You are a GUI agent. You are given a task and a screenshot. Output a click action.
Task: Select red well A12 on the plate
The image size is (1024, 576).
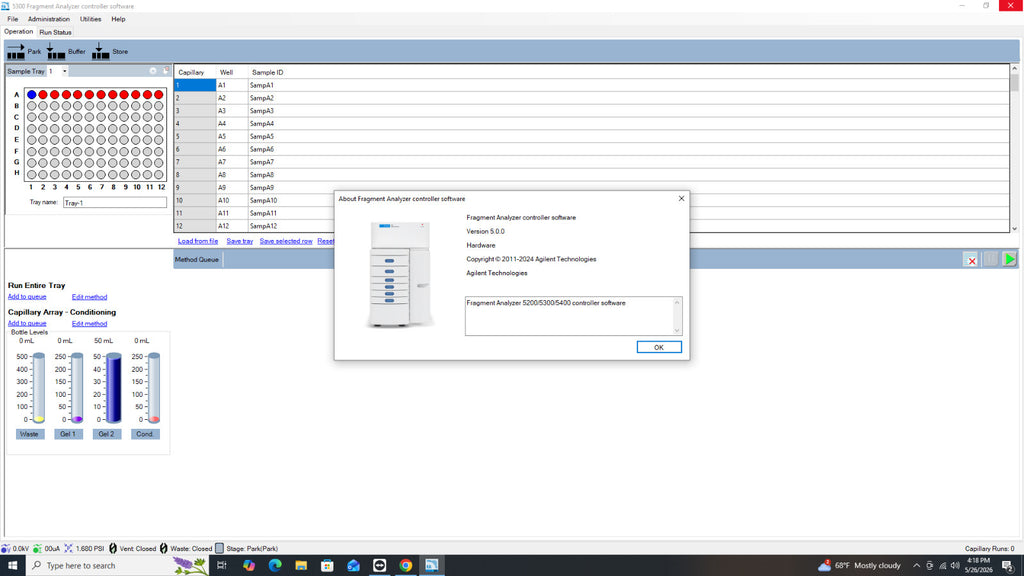(159, 95)
